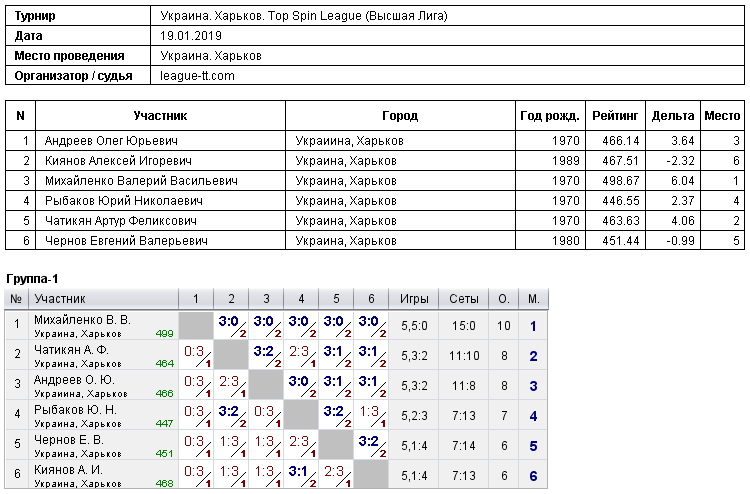
Task: Click rating value 463.63
Action: (x=620, y=221)
